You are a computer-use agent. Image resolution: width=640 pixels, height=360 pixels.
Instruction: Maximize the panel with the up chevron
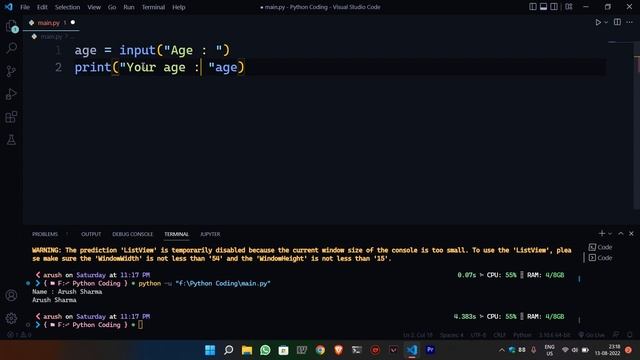(620, 233)
